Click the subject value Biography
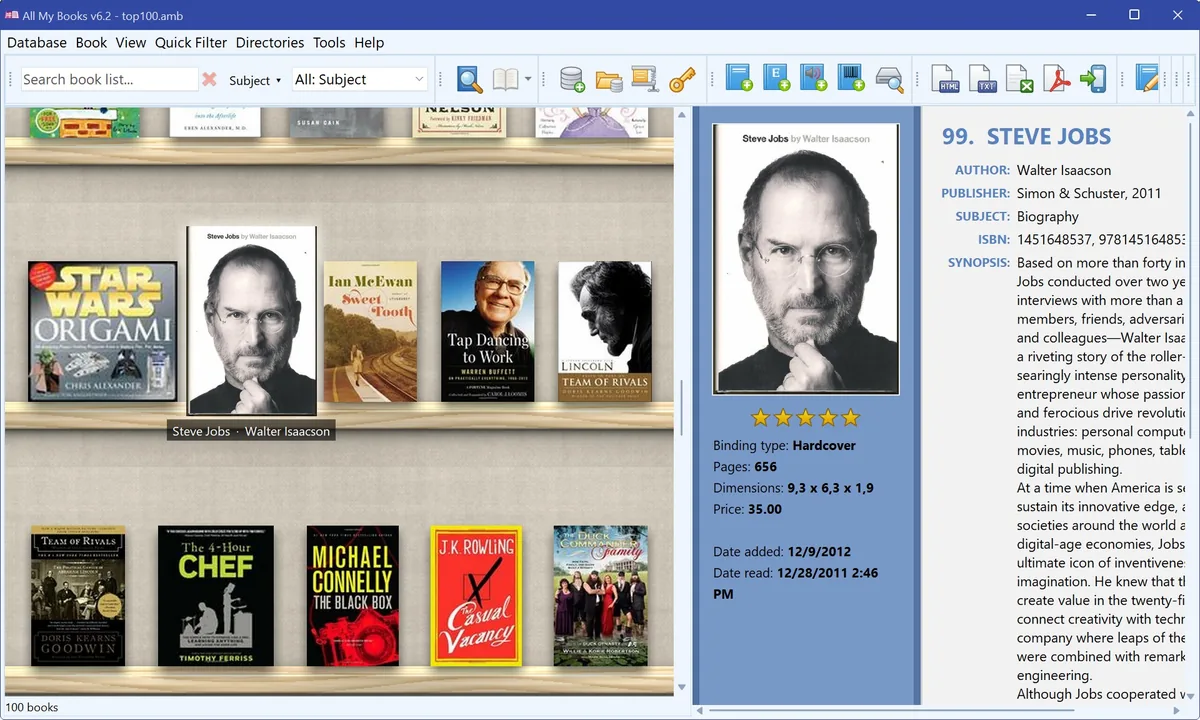 (1048, 216)
